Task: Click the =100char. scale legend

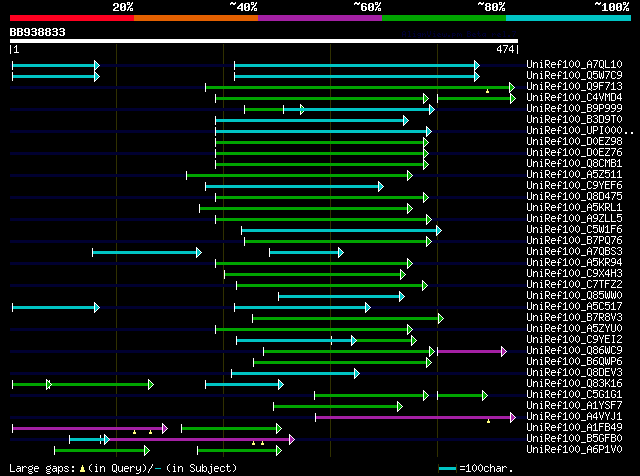Action: pyautogui.click(x=476, y=468)
